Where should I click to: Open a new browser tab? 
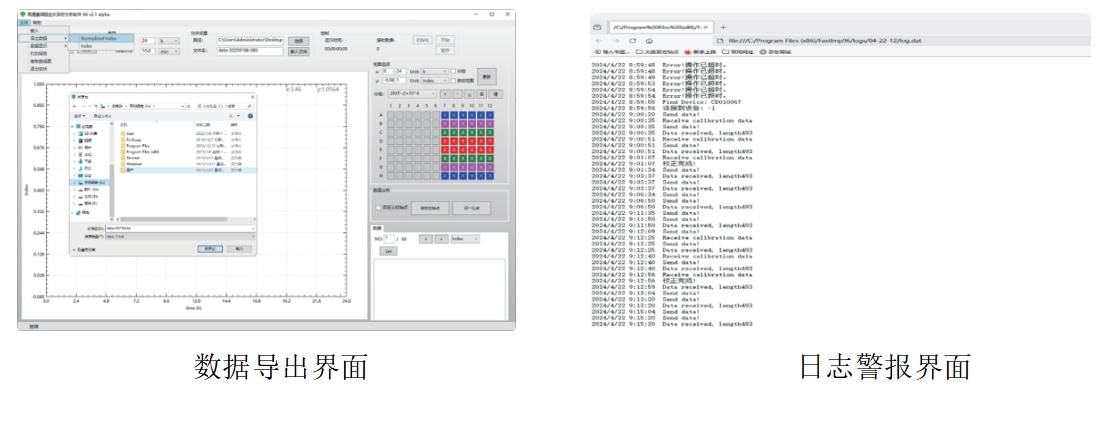[x=723, y=27]
